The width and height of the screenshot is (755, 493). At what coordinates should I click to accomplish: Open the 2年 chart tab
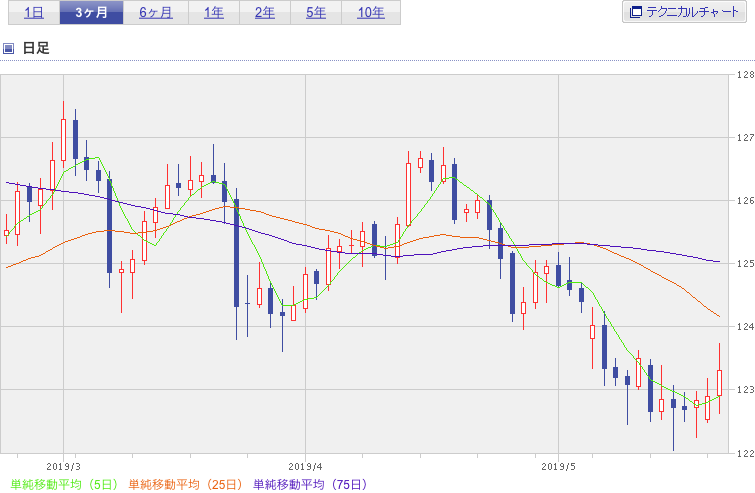pyautogui.click(x=265, y=13)
